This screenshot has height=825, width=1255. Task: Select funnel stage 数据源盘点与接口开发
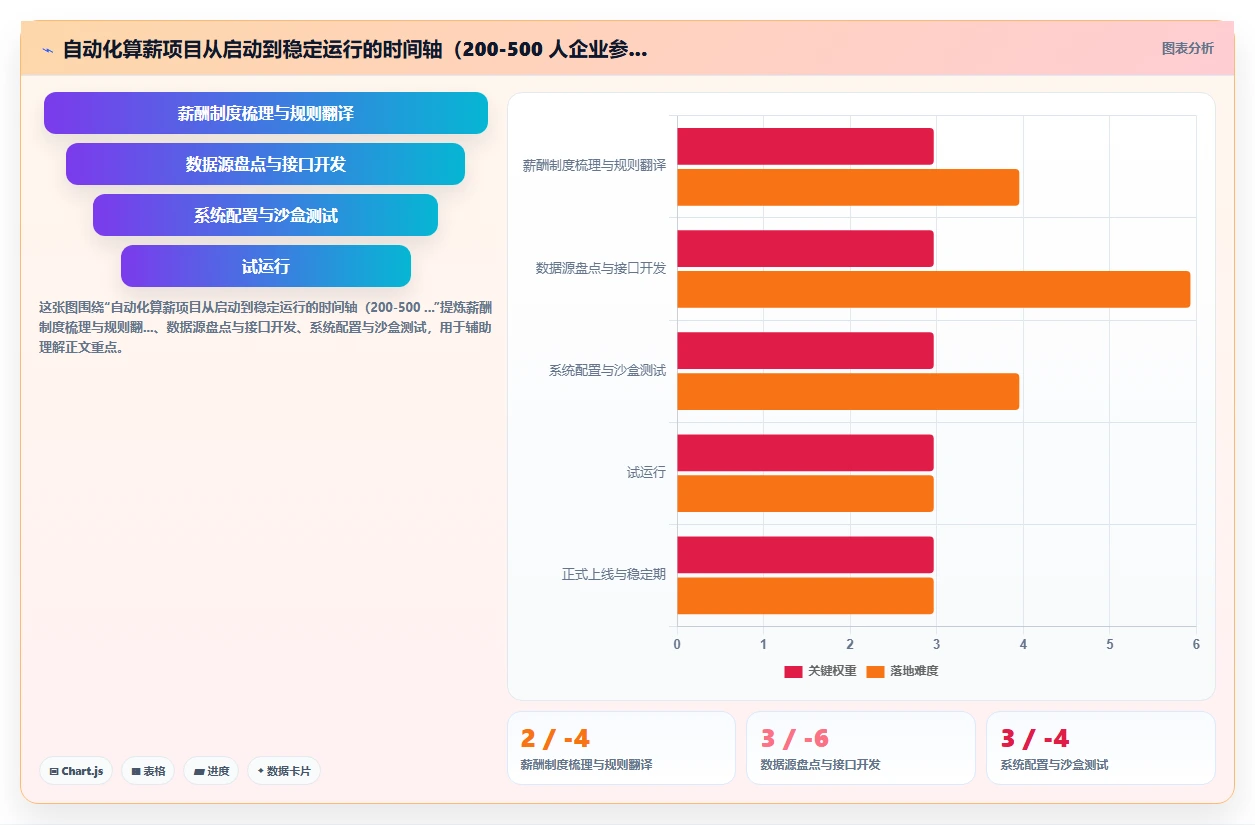pyautogui.click(x=266, y=164)
